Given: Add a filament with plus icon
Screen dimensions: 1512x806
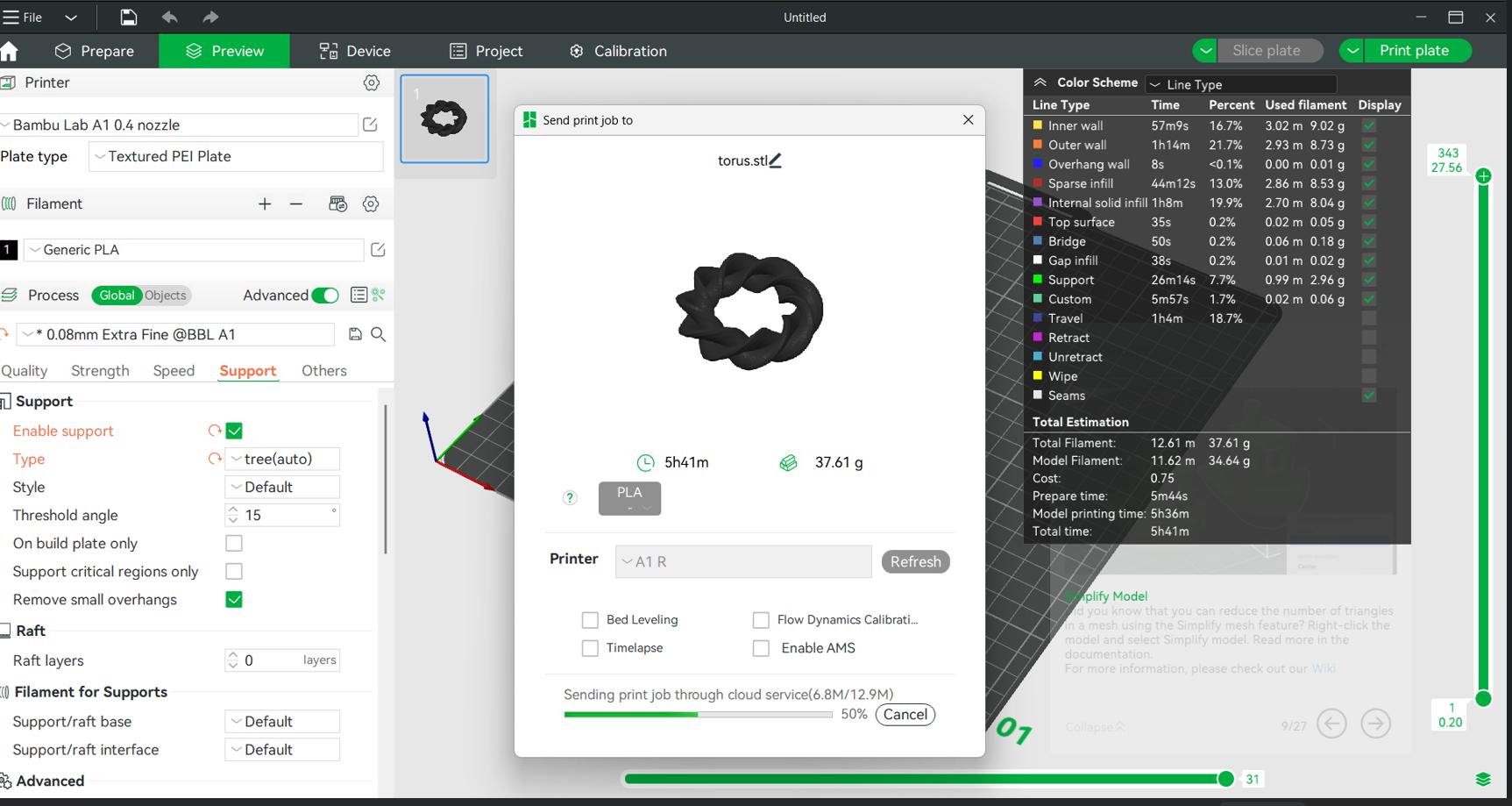Looking at the screenshot, I should pyautogui.click(x=265, y=203).
